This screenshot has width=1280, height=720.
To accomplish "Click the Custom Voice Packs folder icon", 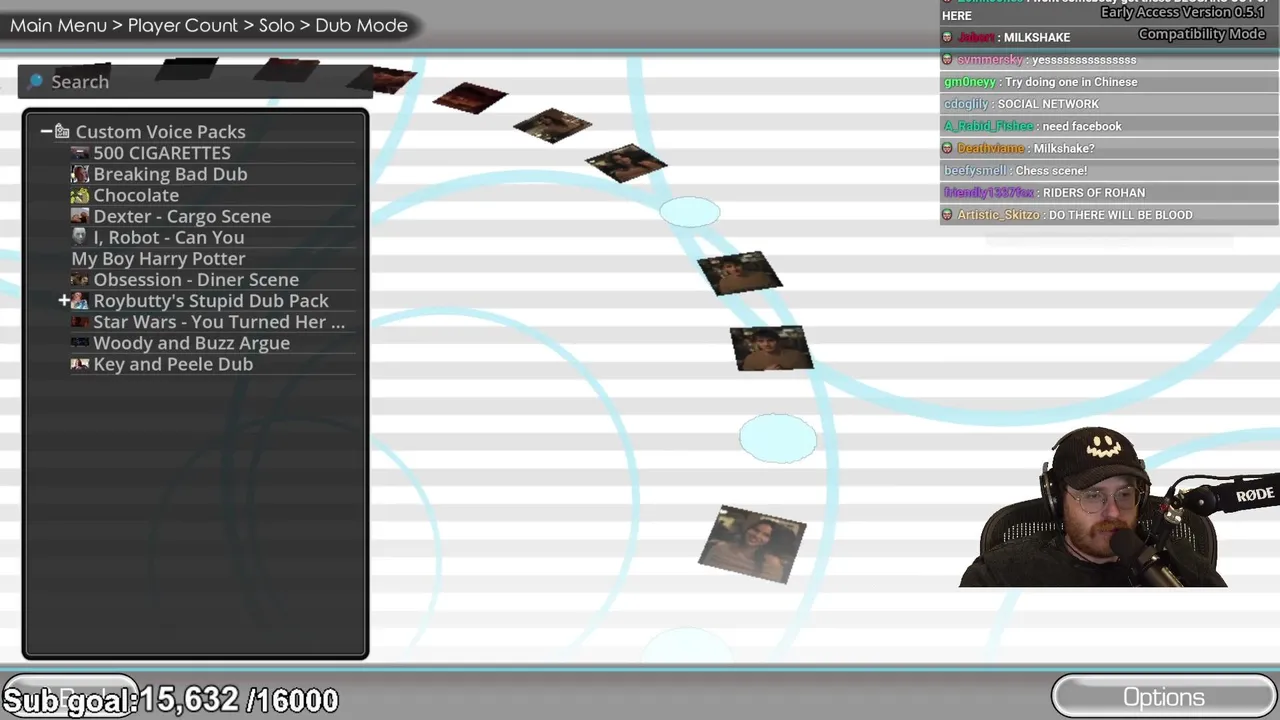I will point(62,131).
